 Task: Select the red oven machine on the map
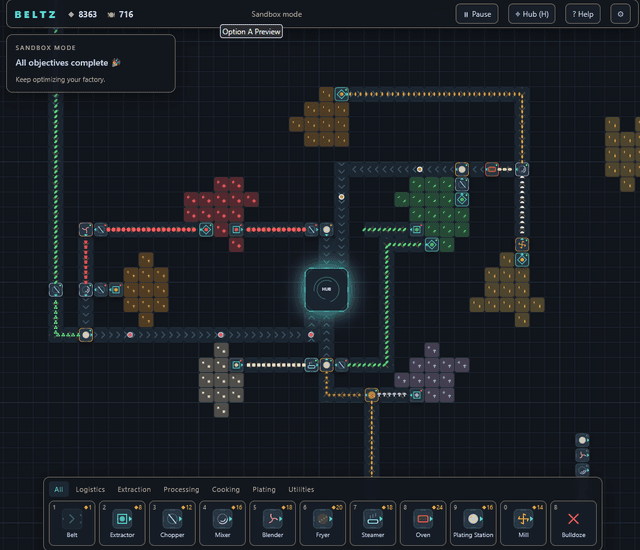click(x=492, y=169)
